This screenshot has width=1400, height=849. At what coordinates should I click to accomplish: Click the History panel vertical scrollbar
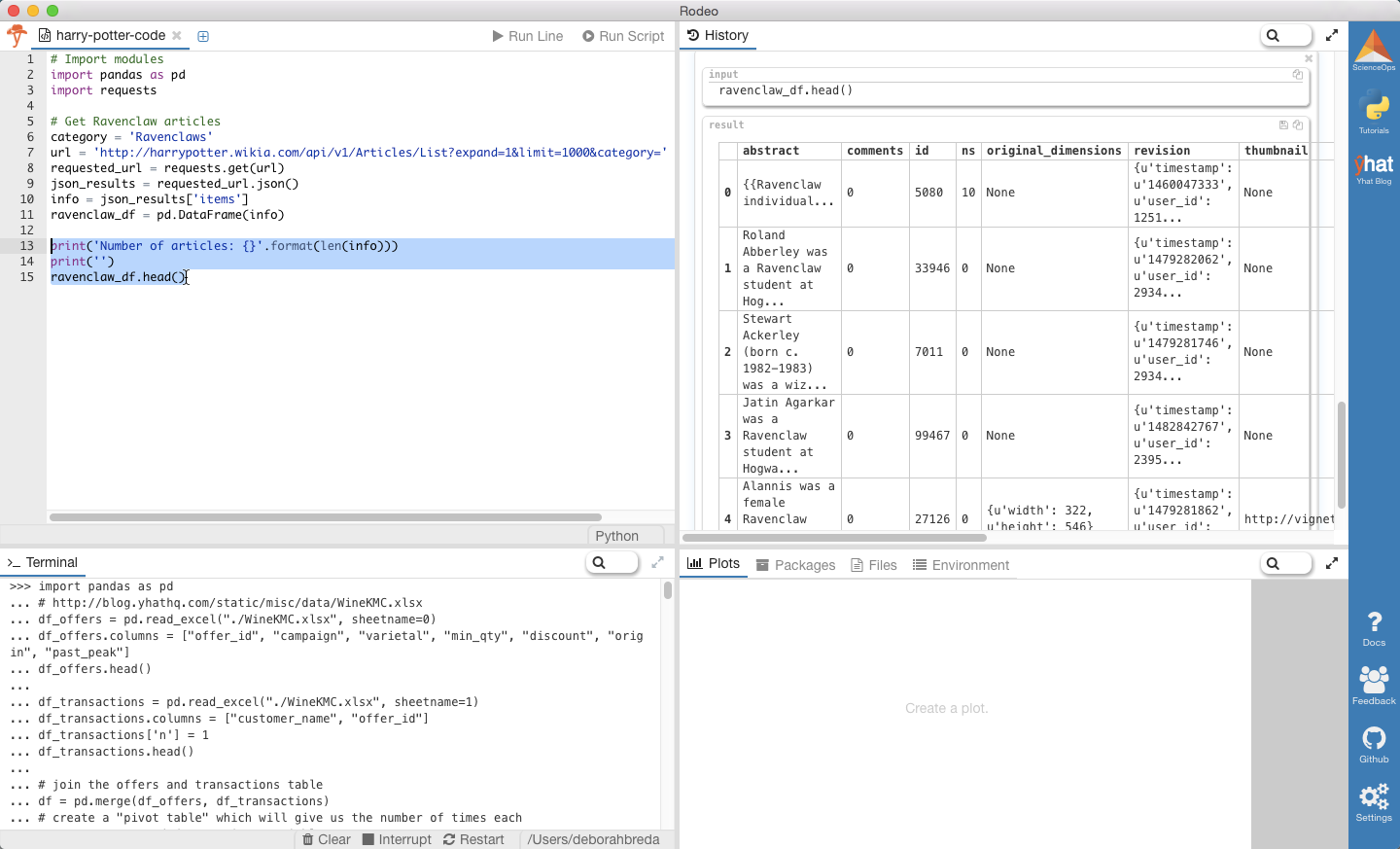pyautogui.click(x=1342, y=454)
